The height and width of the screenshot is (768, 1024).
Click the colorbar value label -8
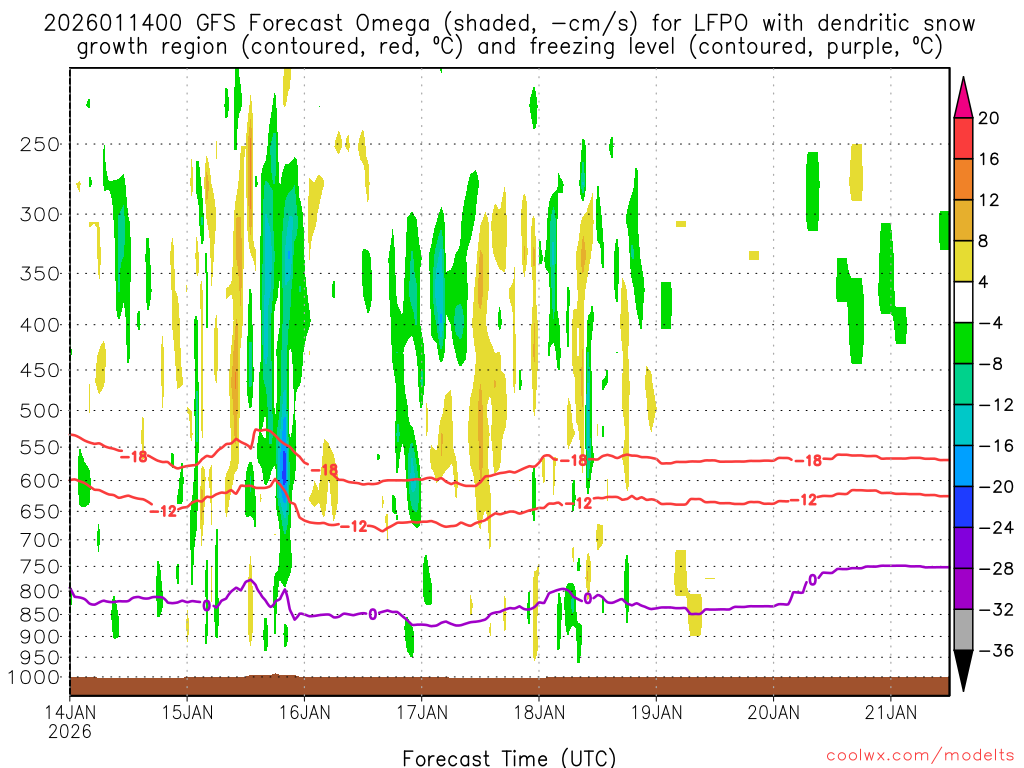pyautogui.click(x=990, y=364)
